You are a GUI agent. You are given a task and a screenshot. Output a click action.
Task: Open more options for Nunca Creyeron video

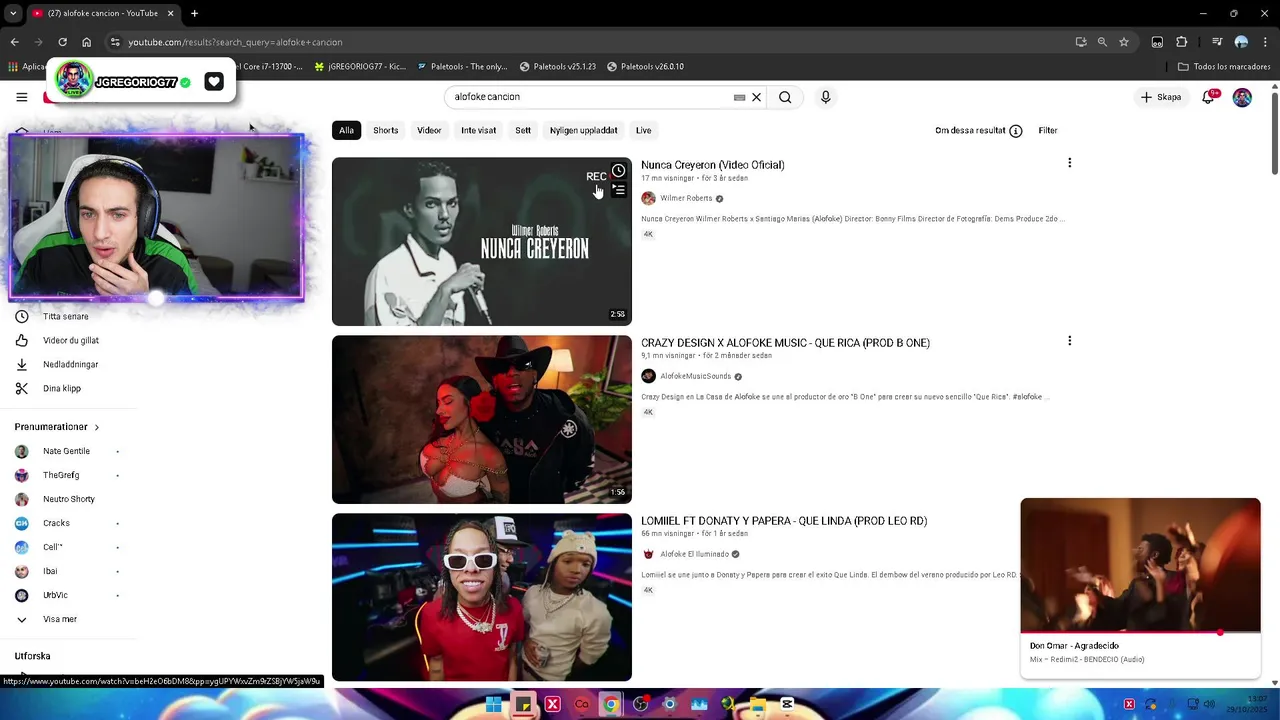click(x=1069, y=163)
